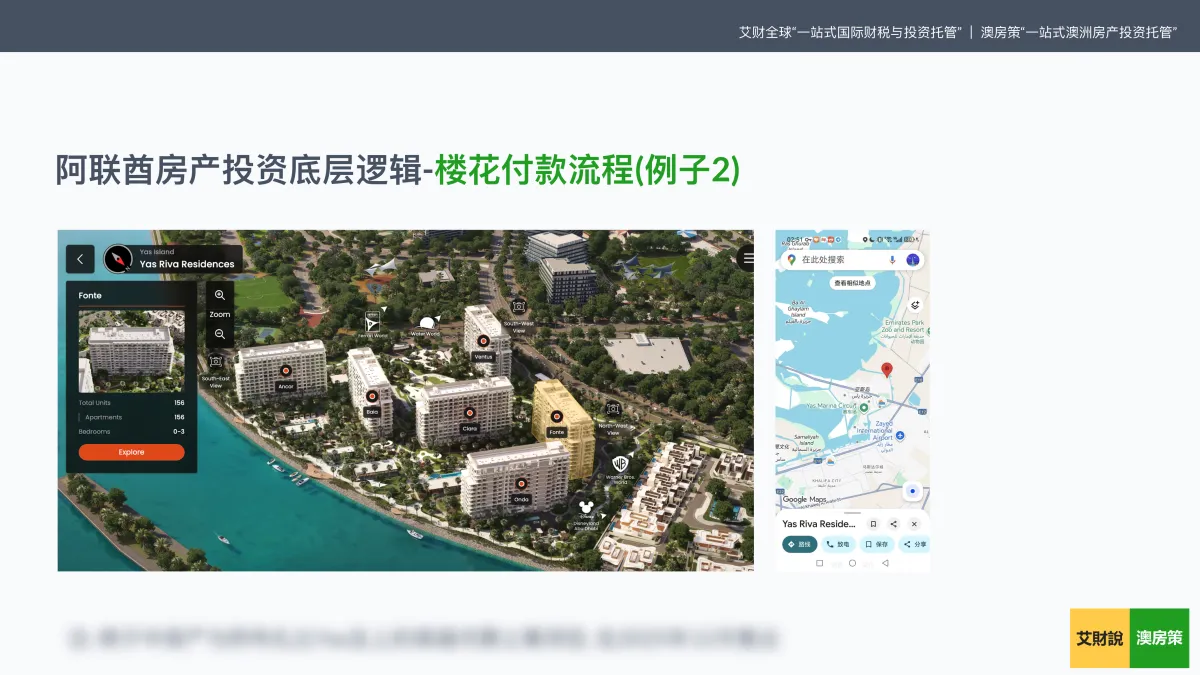Select the Baia building marker
The width and height of the screenshot is (1200, 675).
pyautogui.click(x=372, y=396)
